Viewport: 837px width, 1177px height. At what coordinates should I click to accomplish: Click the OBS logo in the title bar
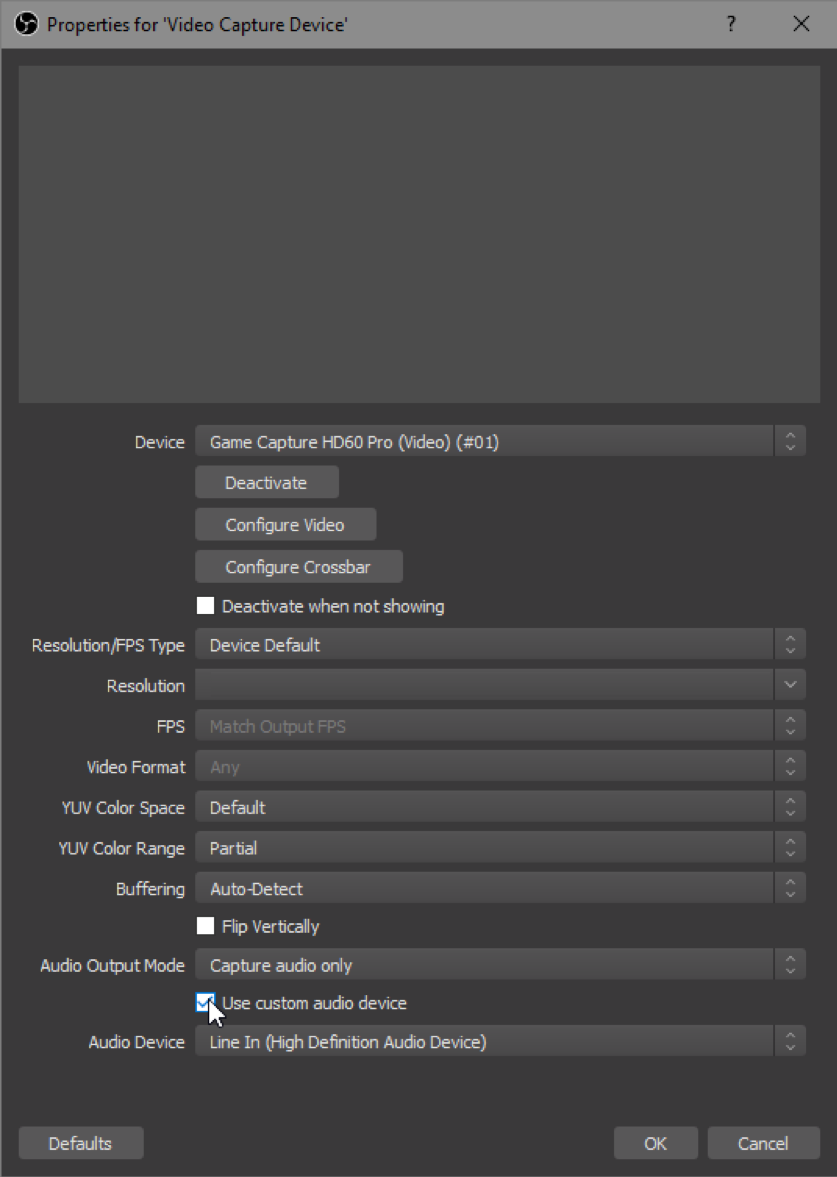26,24
